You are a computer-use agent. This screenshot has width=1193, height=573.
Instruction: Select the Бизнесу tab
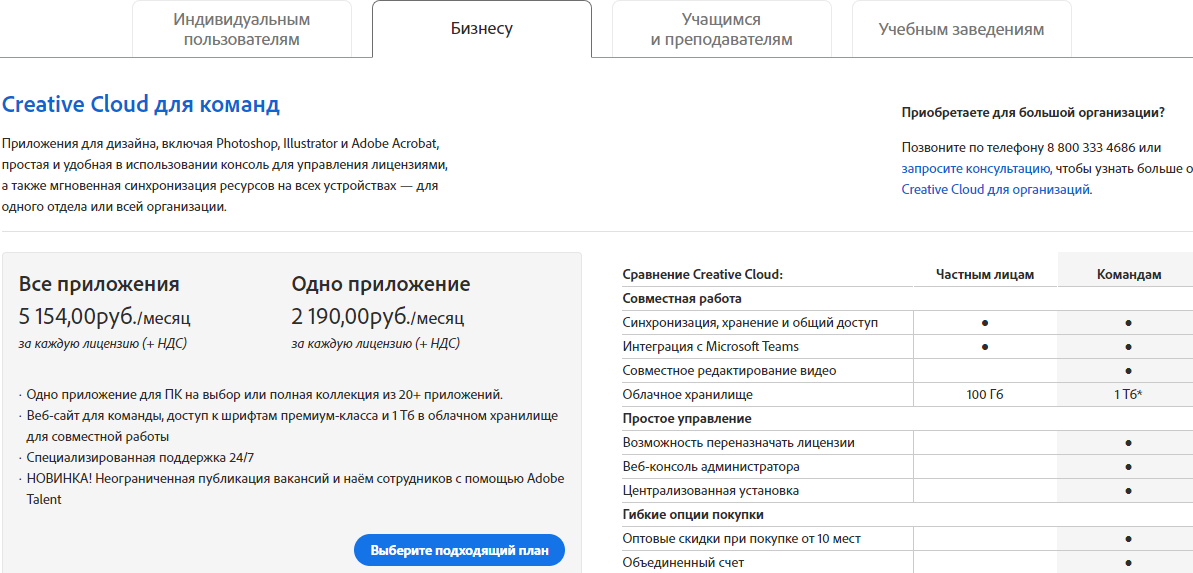[x=481, y=29]
